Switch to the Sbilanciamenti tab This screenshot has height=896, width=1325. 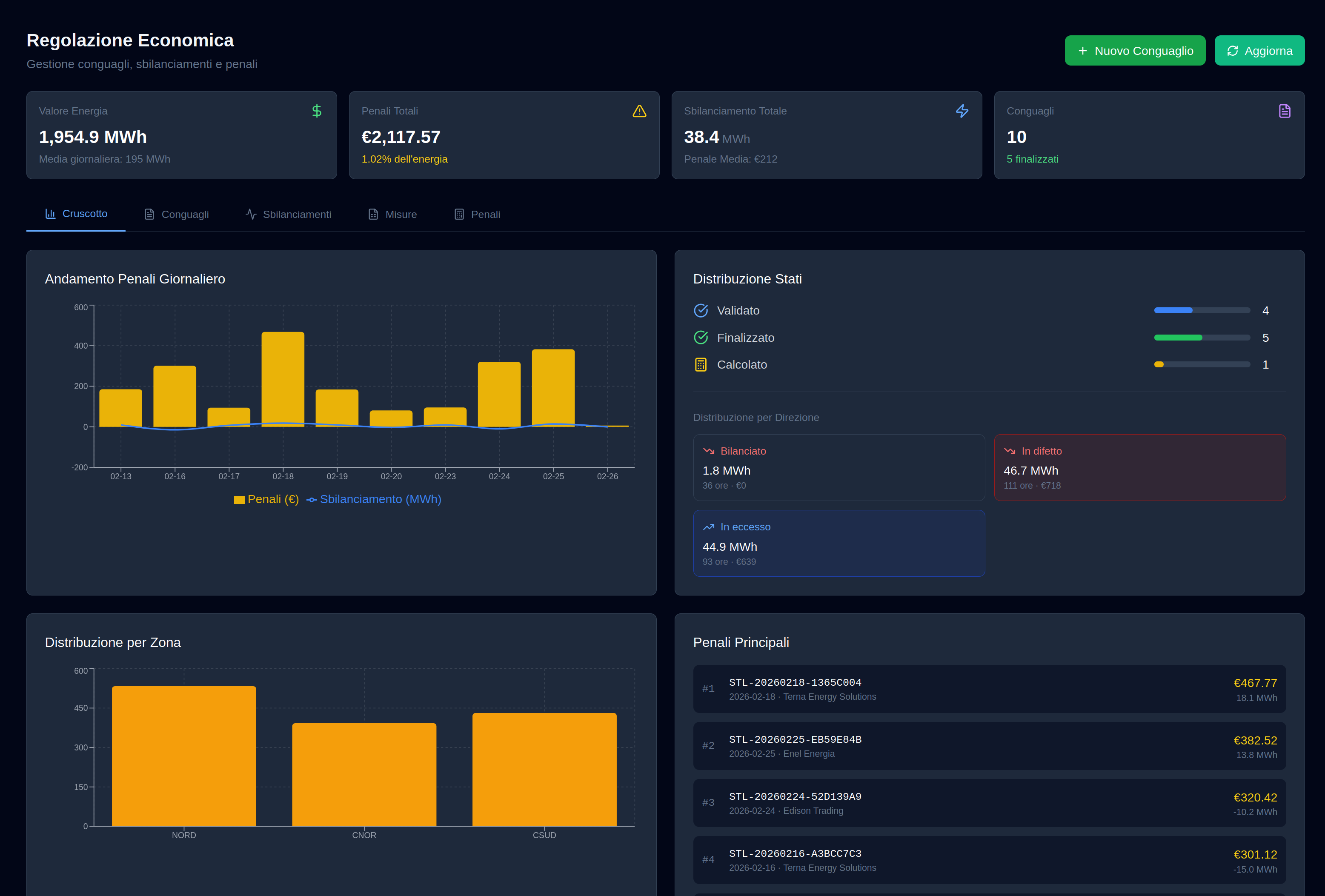click(289, 215)
